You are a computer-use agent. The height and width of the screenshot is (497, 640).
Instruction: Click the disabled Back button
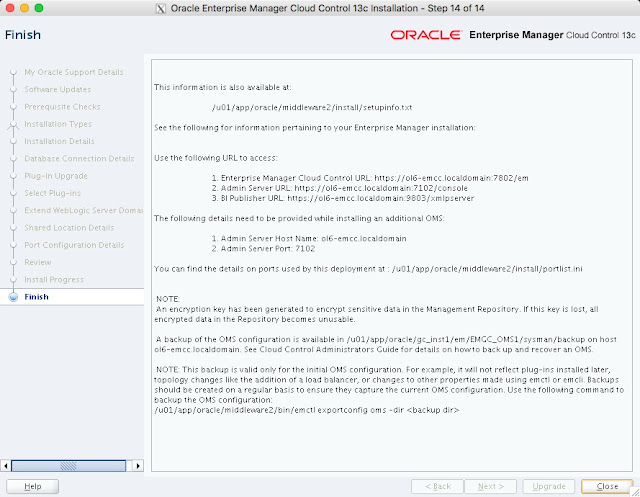(437, 486)
